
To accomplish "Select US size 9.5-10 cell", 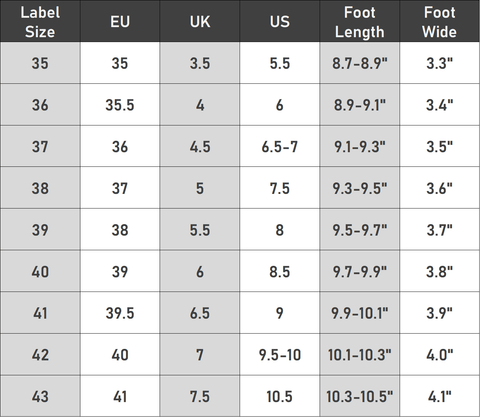I will click(x=280, y=355).
